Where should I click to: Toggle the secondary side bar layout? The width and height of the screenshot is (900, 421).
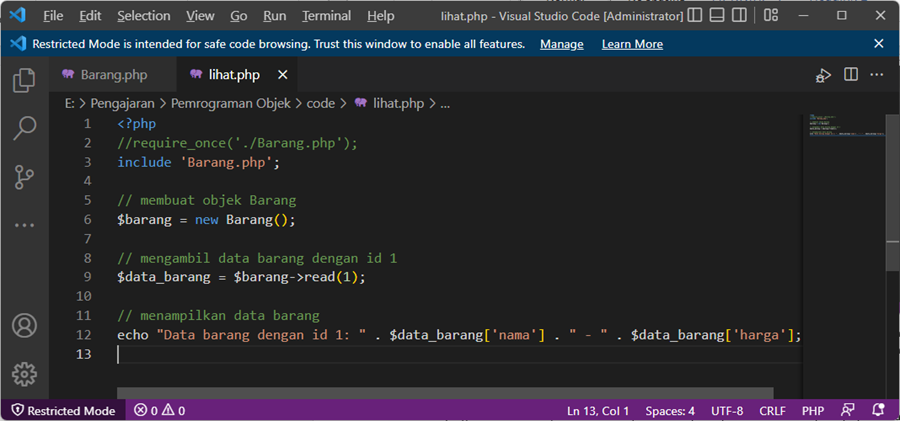[x=743, y=16]
